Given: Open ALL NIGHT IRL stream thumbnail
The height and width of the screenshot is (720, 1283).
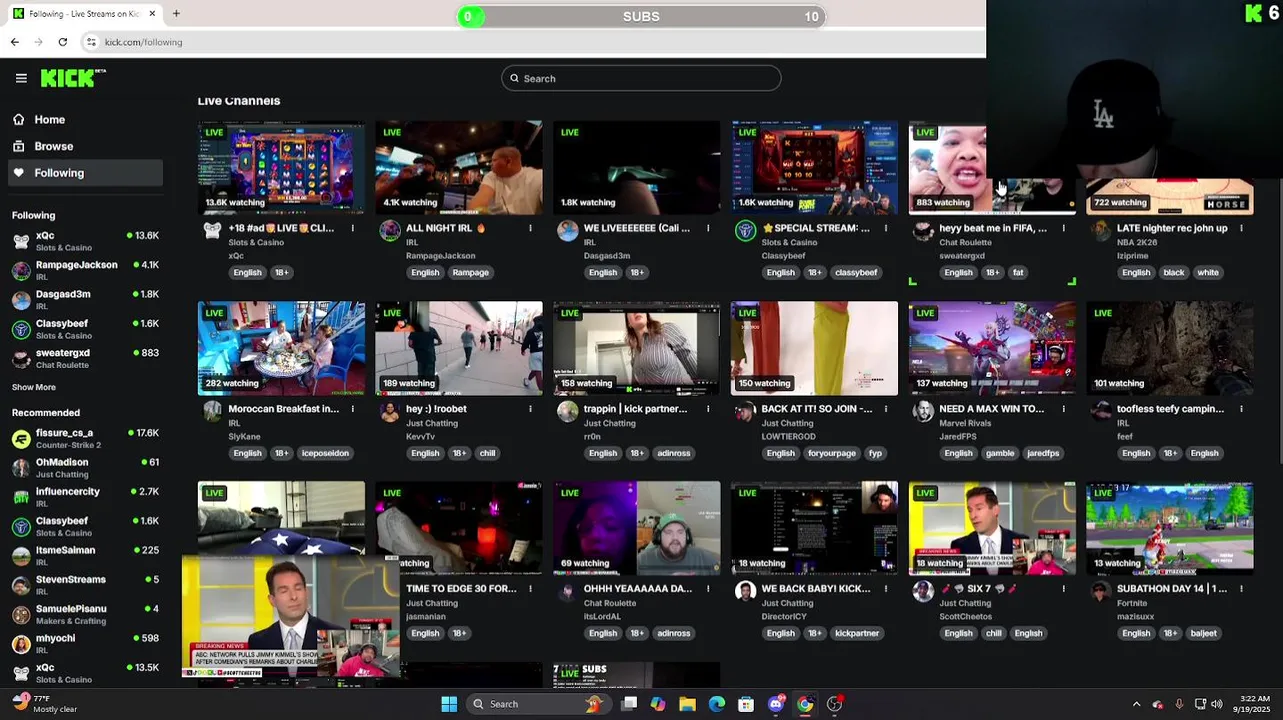Looking at the screenshot, I should [x=459, y=167].
